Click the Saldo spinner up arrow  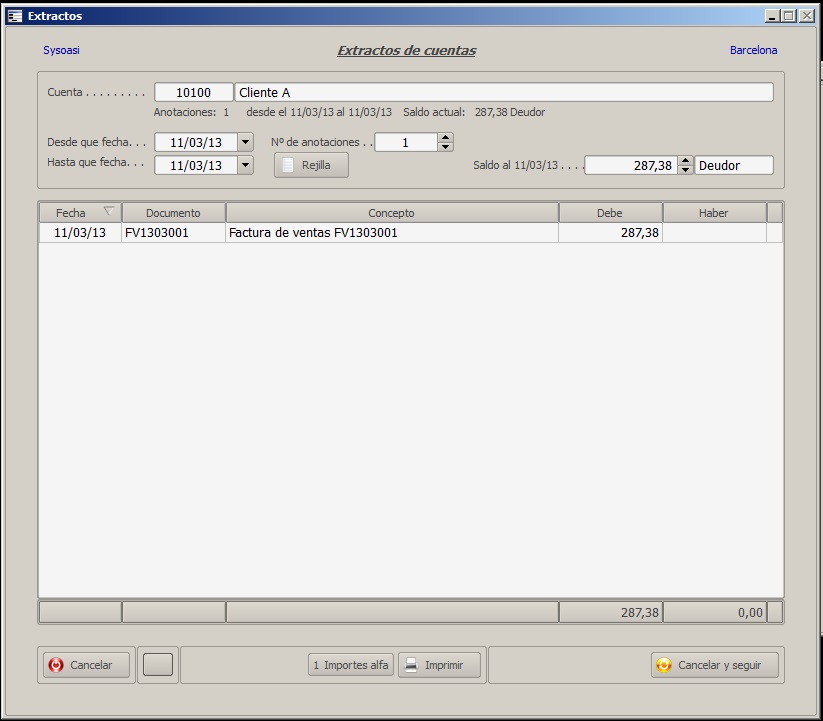click(685, 161)
